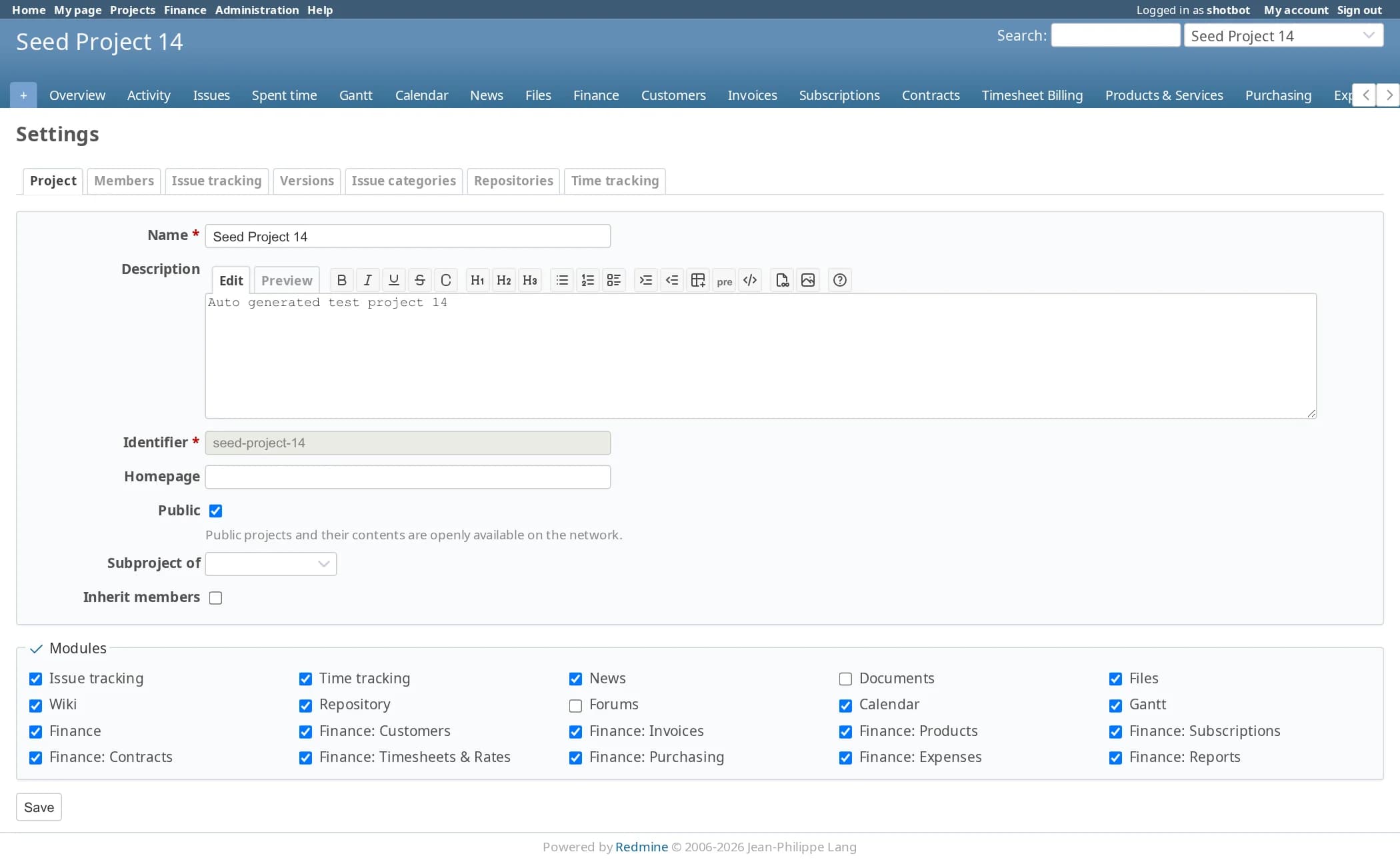Open text formatting help icon
Image resolution: width=1400 pixels, height=860 pixels.
[840, 280]
